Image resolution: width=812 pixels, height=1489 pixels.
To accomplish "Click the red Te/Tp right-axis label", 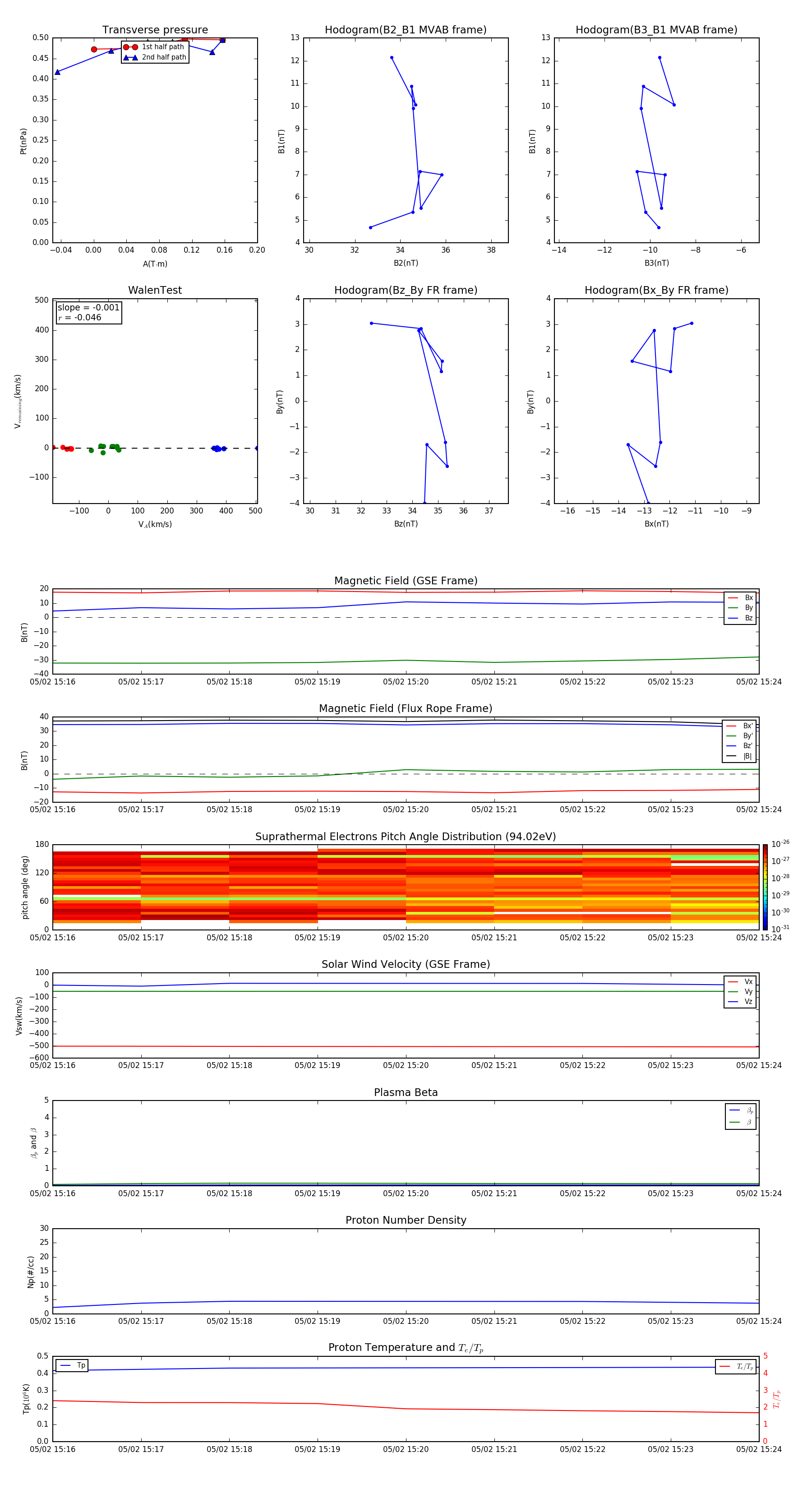I will point(776,1399).
